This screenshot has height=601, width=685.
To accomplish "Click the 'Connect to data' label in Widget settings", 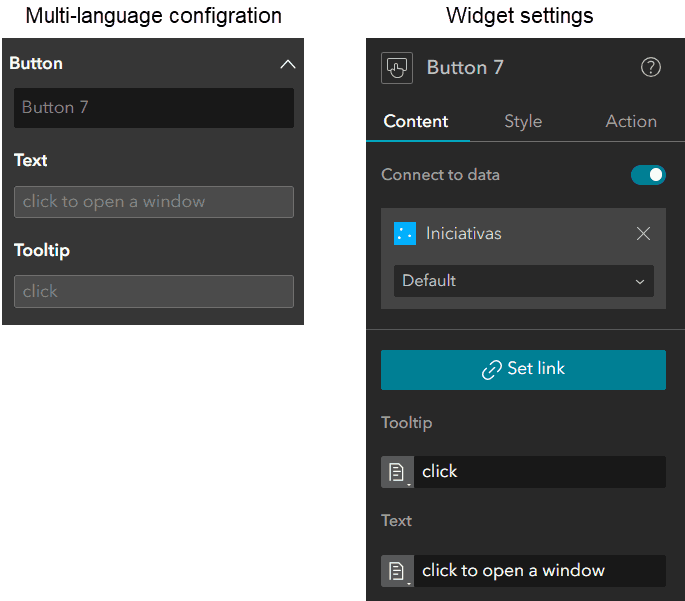I will pos(440,175).
